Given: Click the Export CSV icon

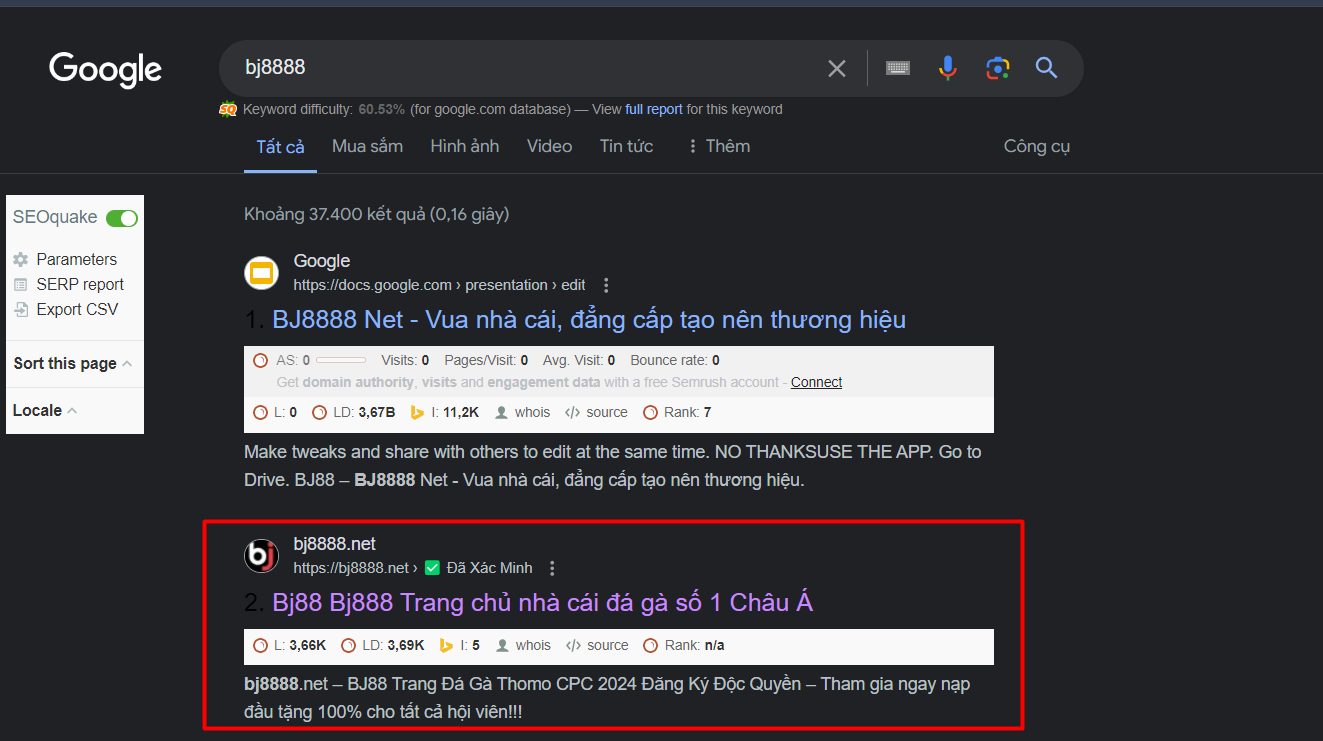Looking at the screenshot, I should (21, 310).
